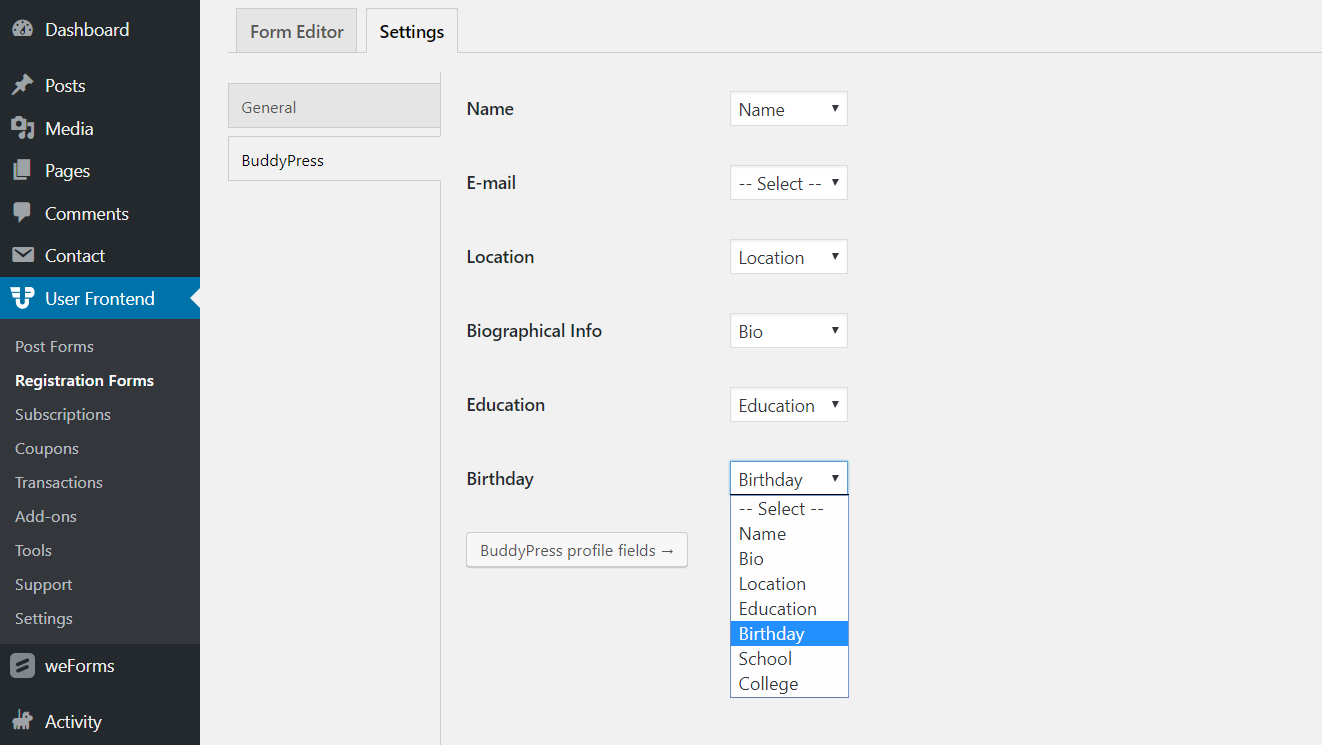Click the Comments speech bubble icon
1322x745 pixels.
click(x=22, y=213)
